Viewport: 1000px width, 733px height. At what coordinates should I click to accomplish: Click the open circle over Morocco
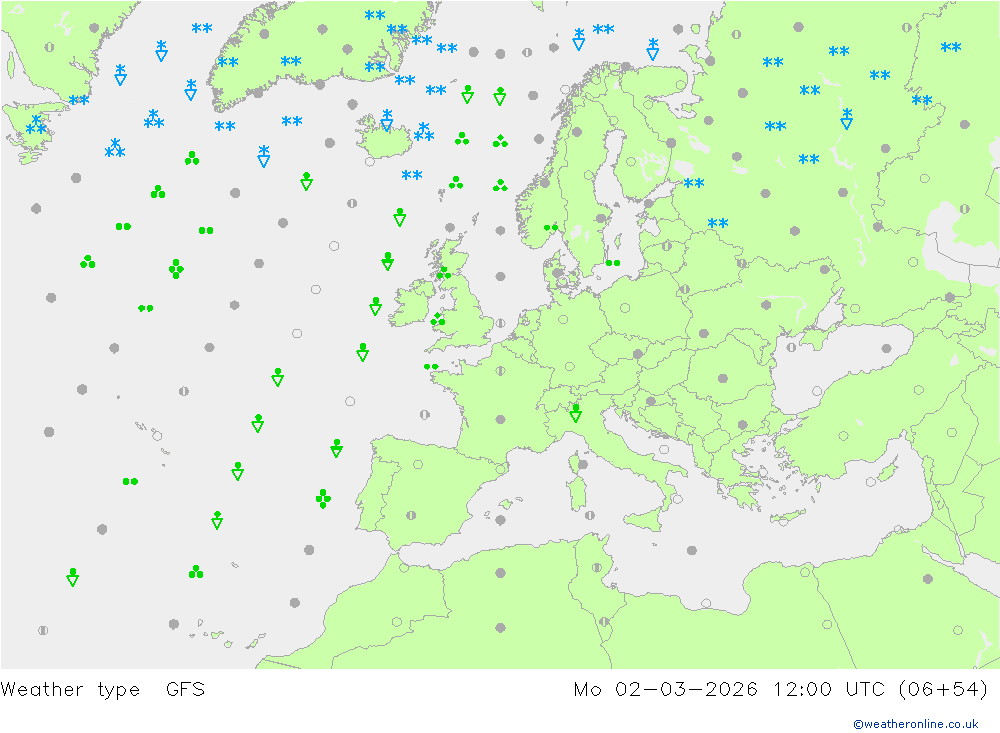397,621
